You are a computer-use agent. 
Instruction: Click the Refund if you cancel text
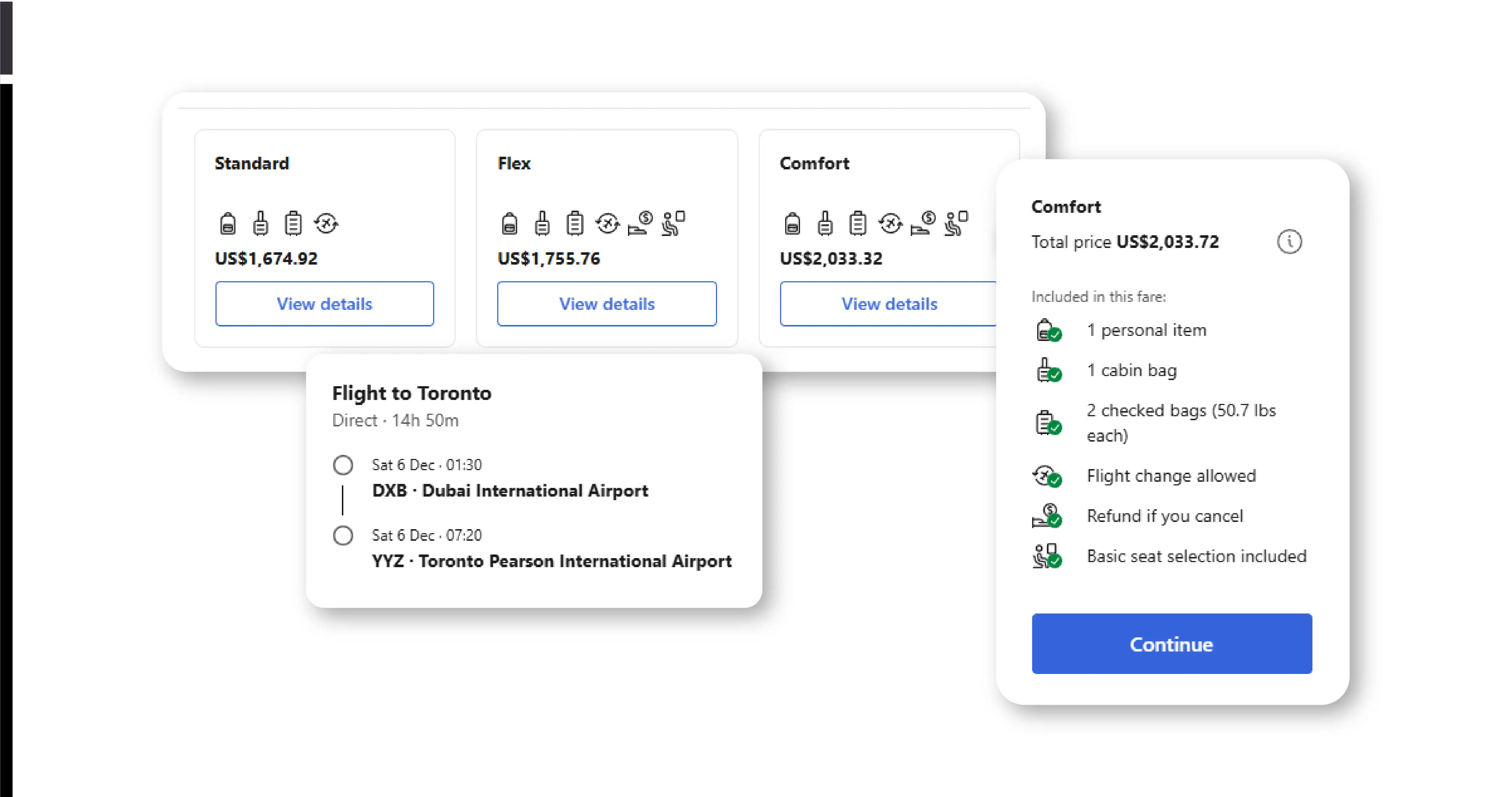(x=1165, y=516)
